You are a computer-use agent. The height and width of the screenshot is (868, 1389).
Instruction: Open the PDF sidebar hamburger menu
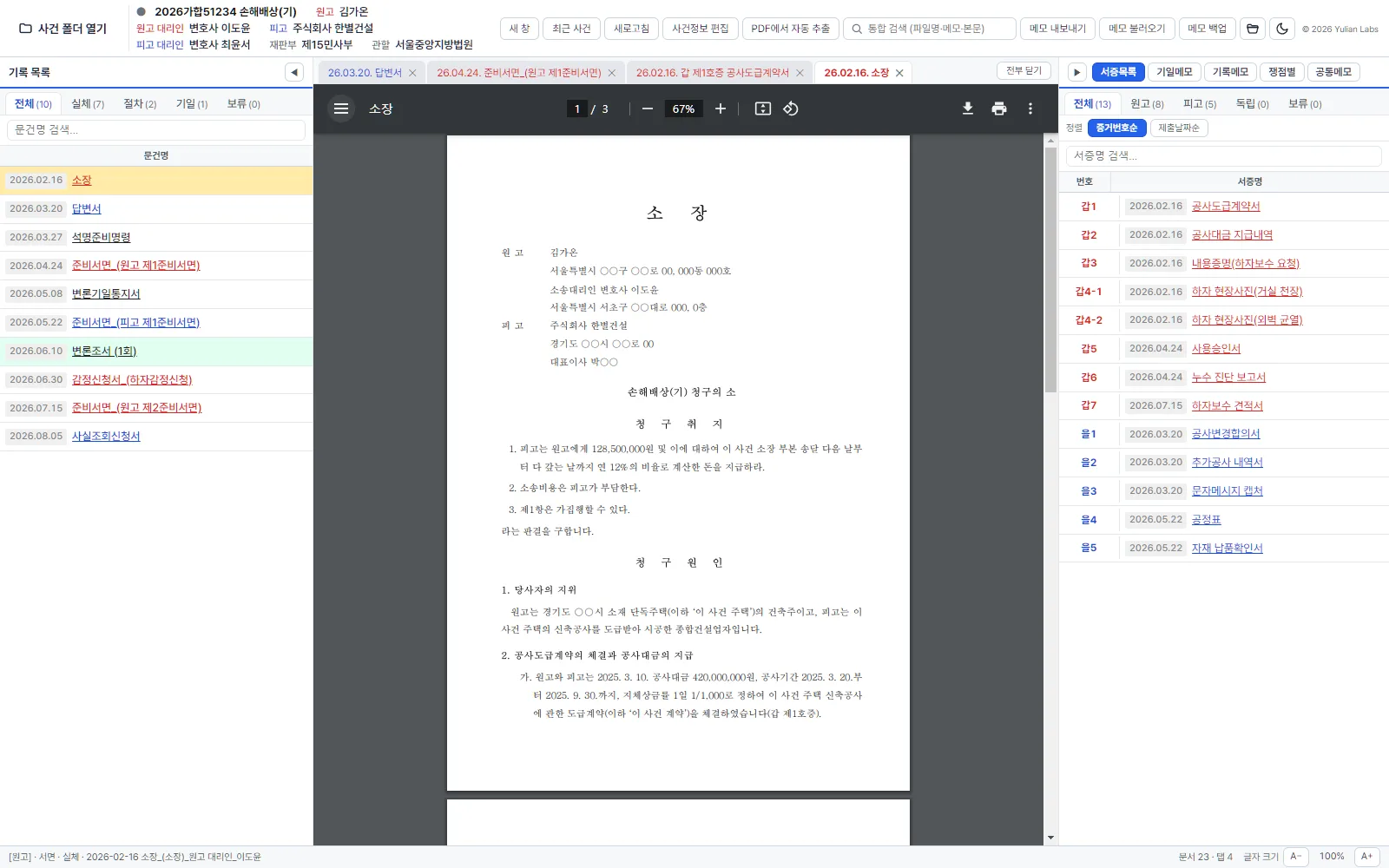(x=341, y=108)
